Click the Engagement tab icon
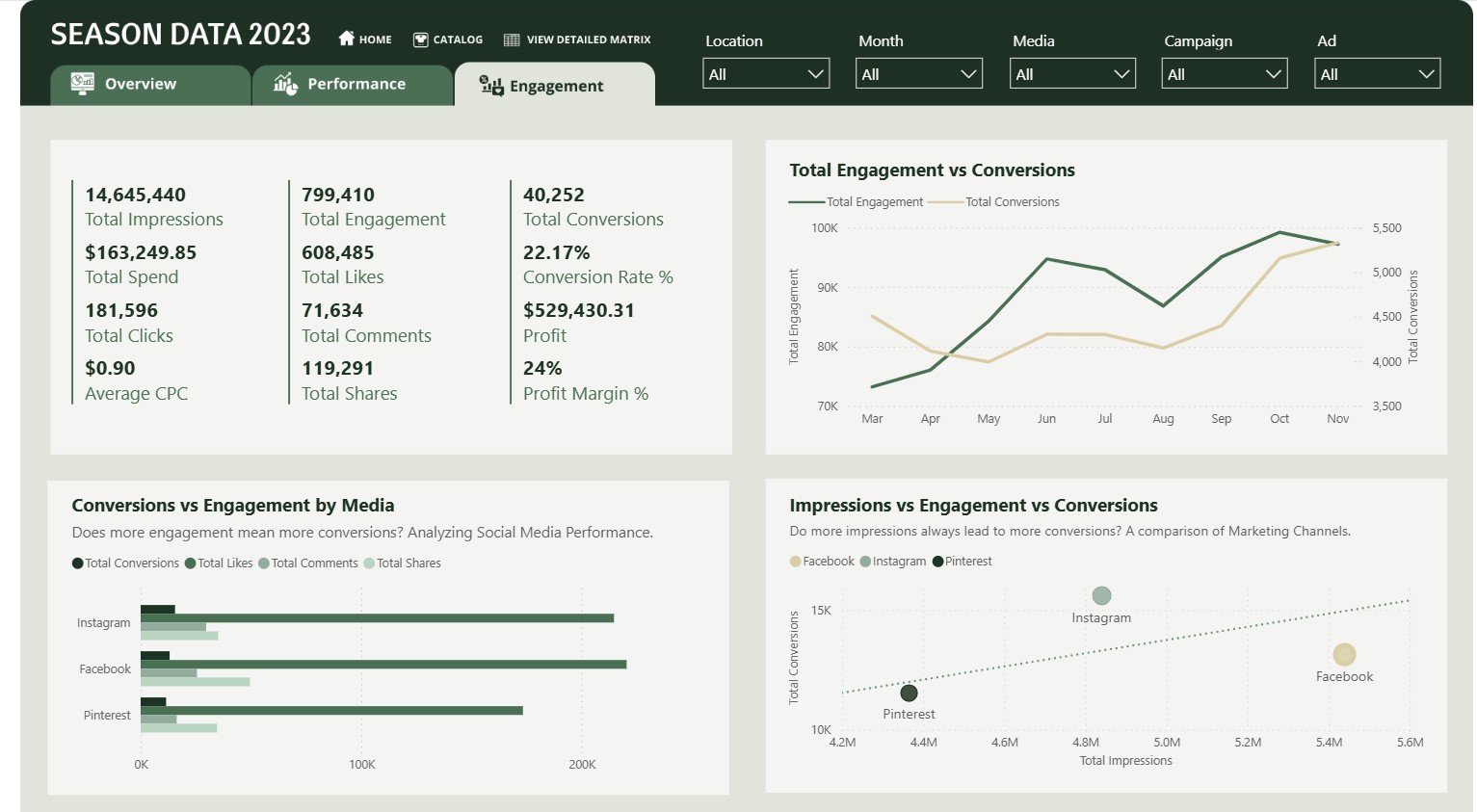This screenshot has height=812, width=1477. click(491, 86)
